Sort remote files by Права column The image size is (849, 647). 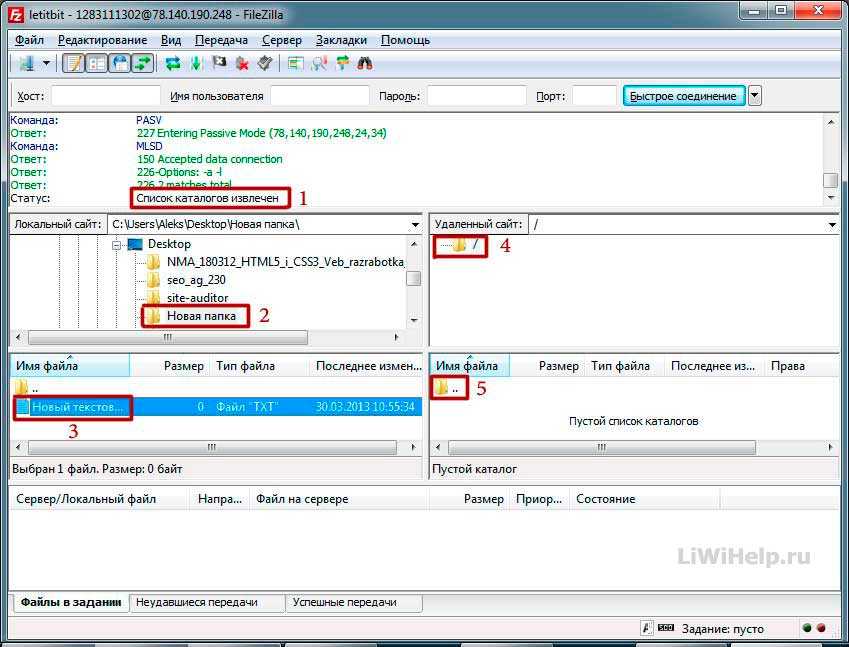click(787, 366)
